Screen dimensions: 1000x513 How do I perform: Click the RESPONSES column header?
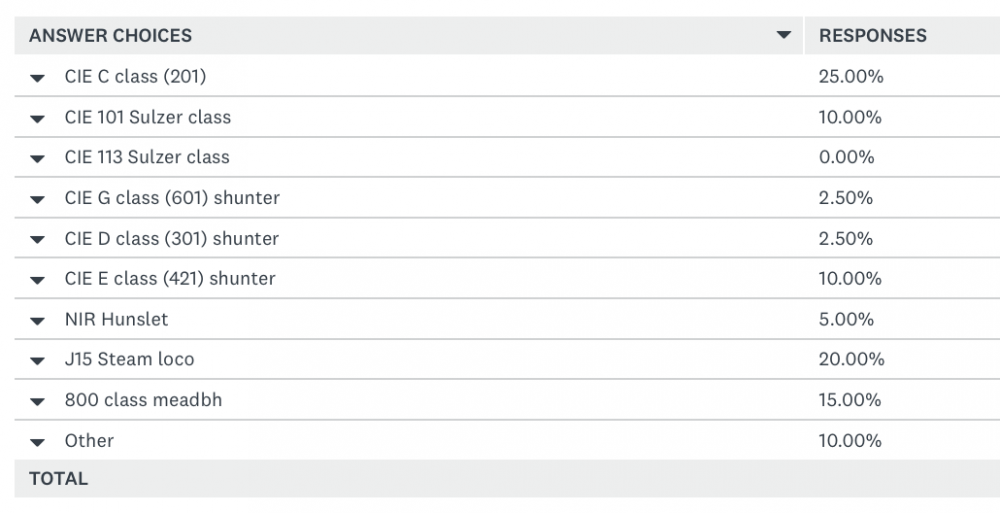tap(872, 36)
